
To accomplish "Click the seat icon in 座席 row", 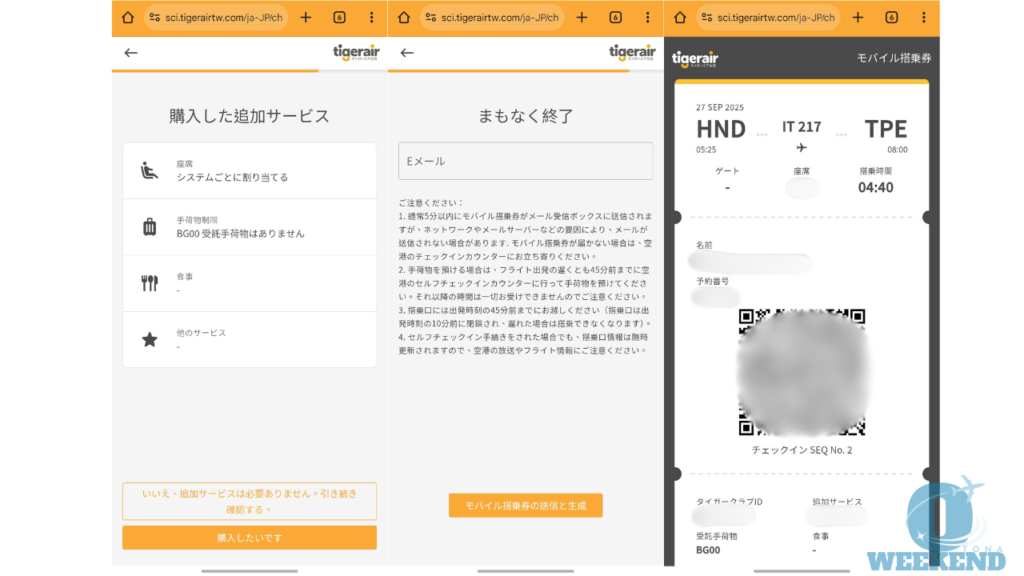I will (149, 171).
